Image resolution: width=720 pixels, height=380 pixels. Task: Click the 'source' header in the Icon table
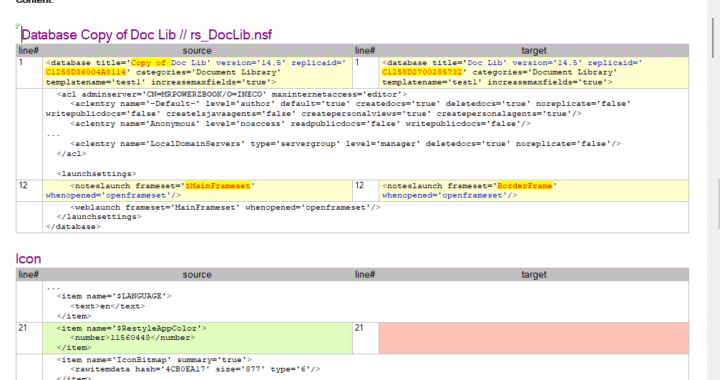tap(197, 274)
